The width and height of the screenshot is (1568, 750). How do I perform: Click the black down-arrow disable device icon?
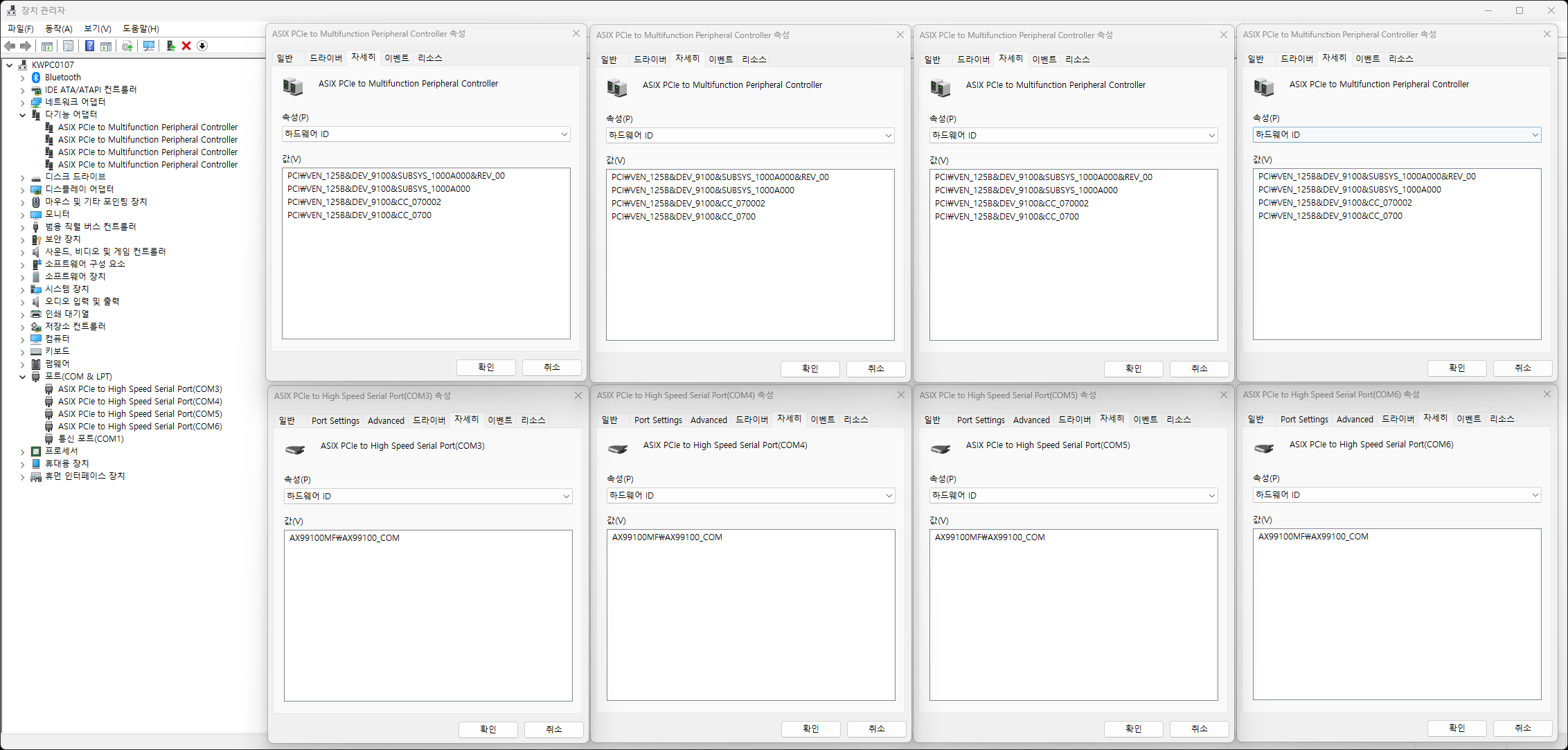coord(202,46)
